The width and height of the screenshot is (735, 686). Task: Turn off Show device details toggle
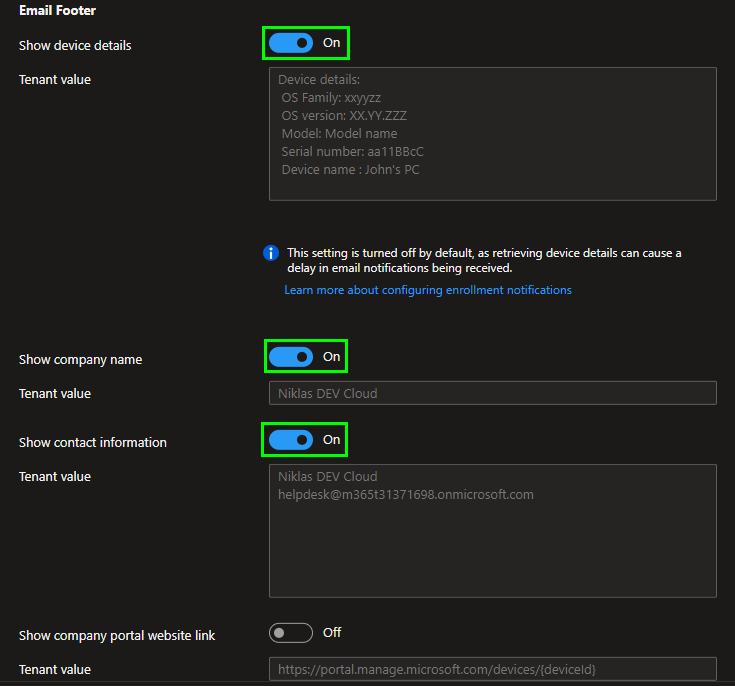[x=290, y=43]
